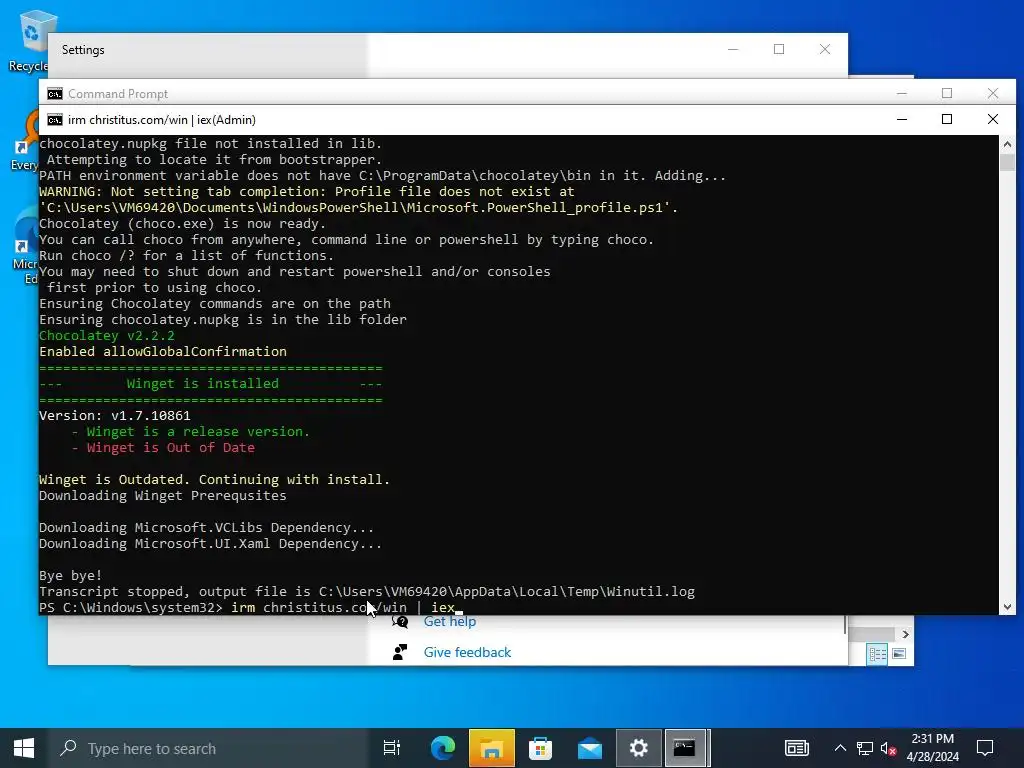Open the clock showing 2:31 PM
This screenshot has height=768, width=1024.
tap(933, 748)
